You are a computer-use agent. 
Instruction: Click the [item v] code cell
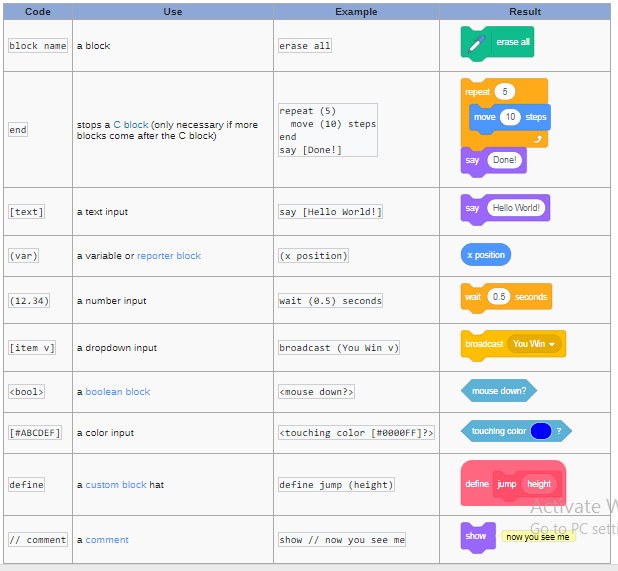[32, 348]
